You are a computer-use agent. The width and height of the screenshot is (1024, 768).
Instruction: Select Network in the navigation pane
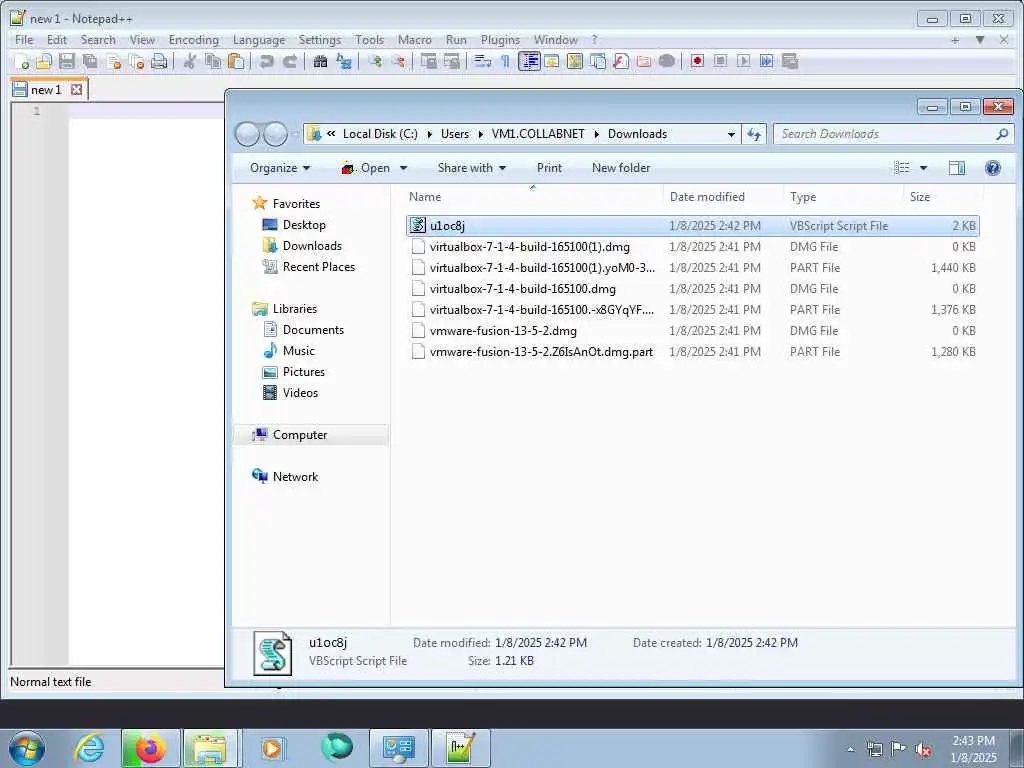click(285, 477)
